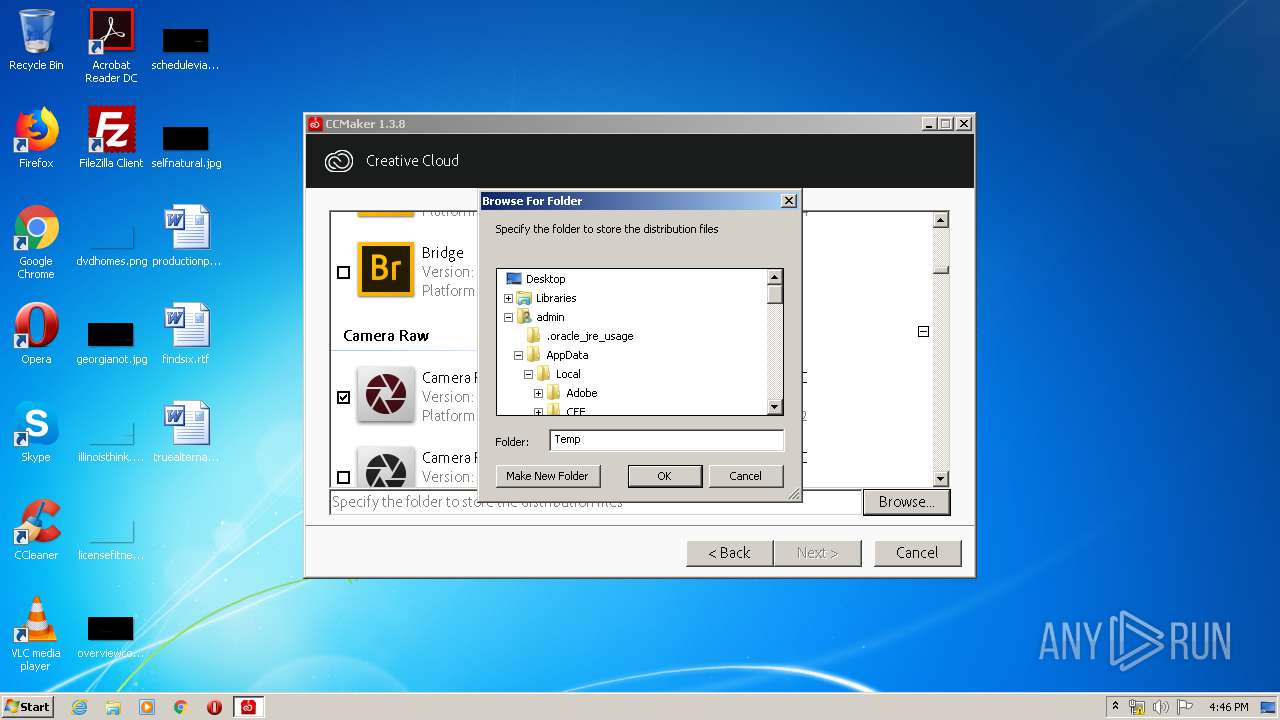Click folder tree scrollbar up arrow

(774, 277)
